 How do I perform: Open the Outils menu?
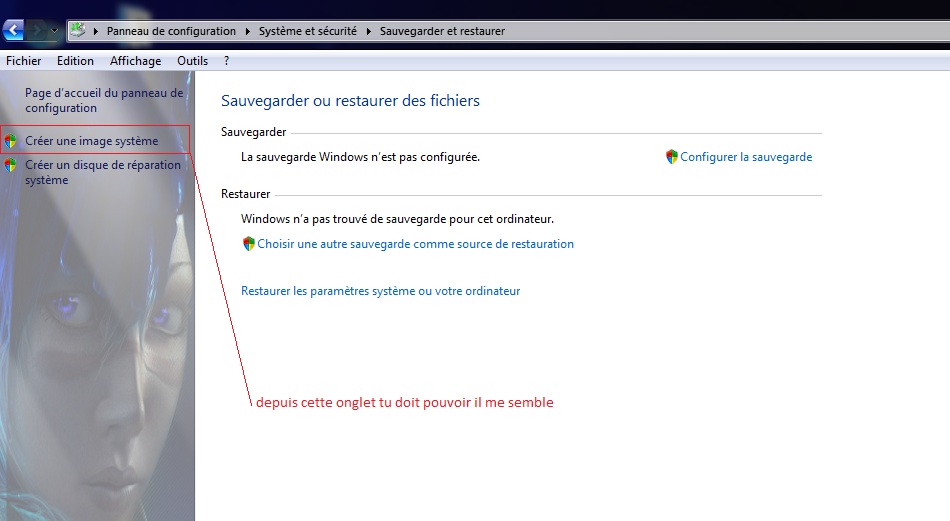point(192,61)
